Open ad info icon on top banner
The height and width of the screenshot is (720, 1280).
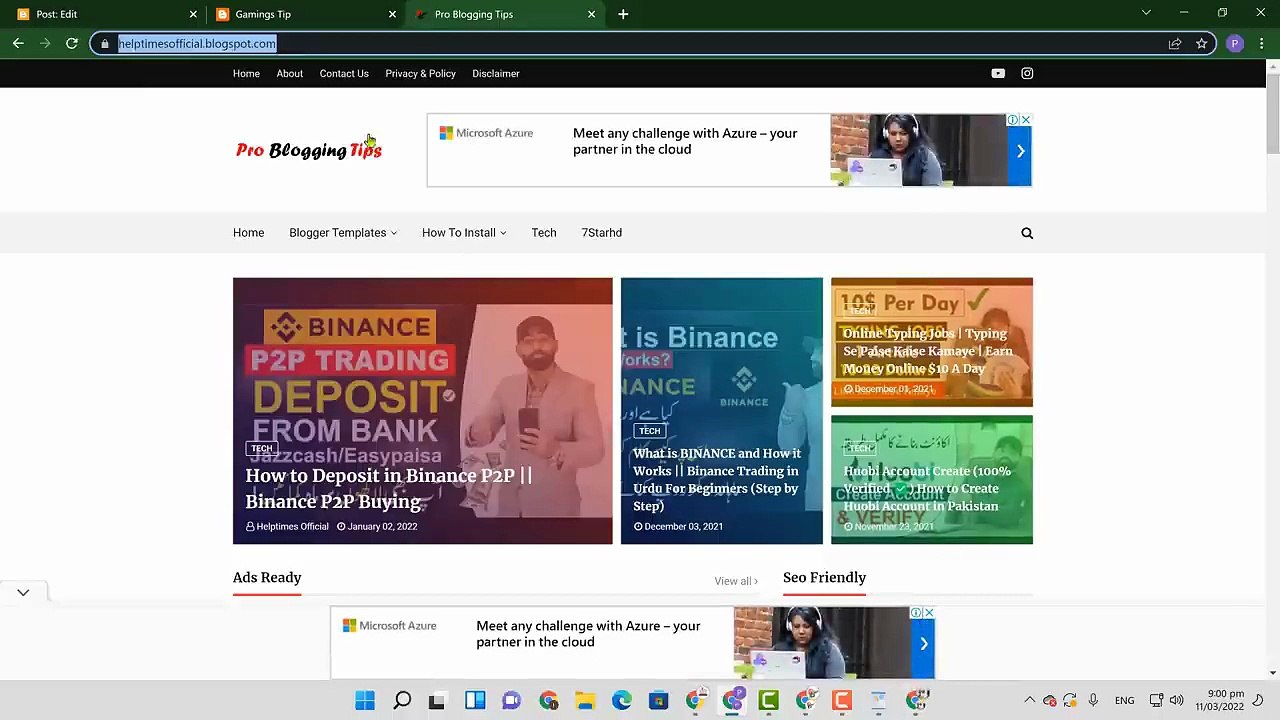(1013, 120)
